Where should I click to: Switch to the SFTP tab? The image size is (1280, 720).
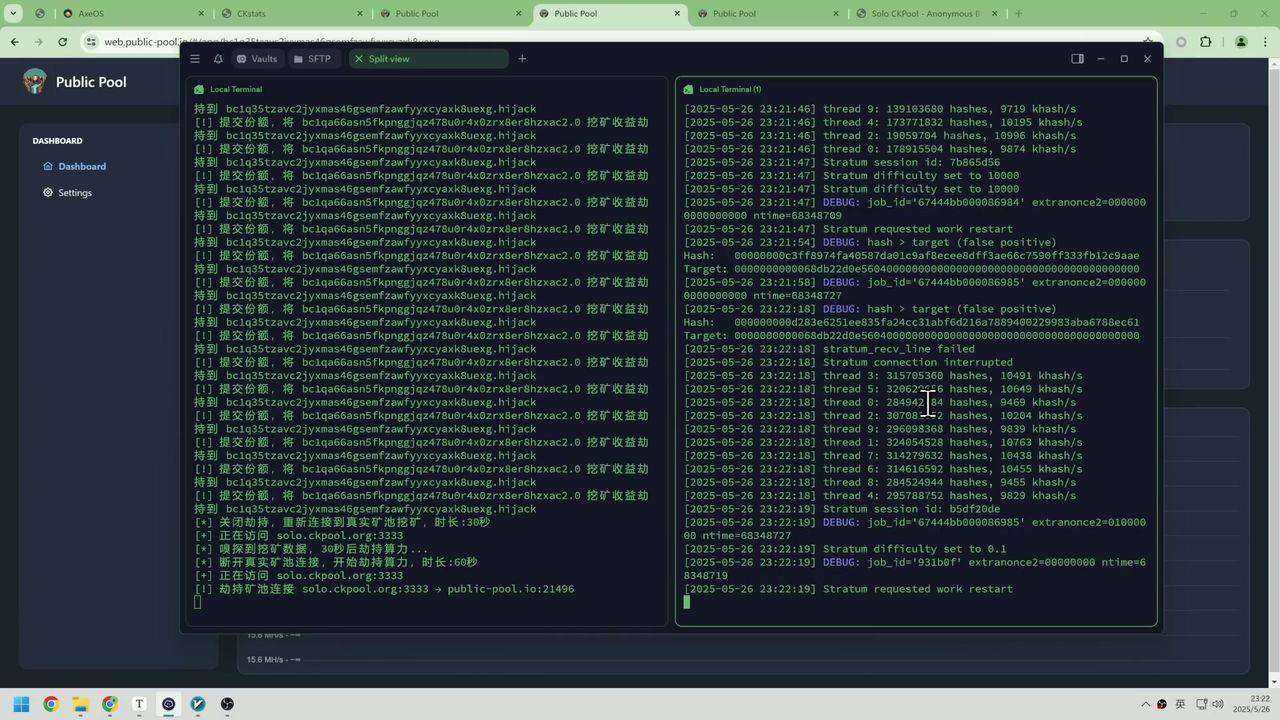pos(312,59)
